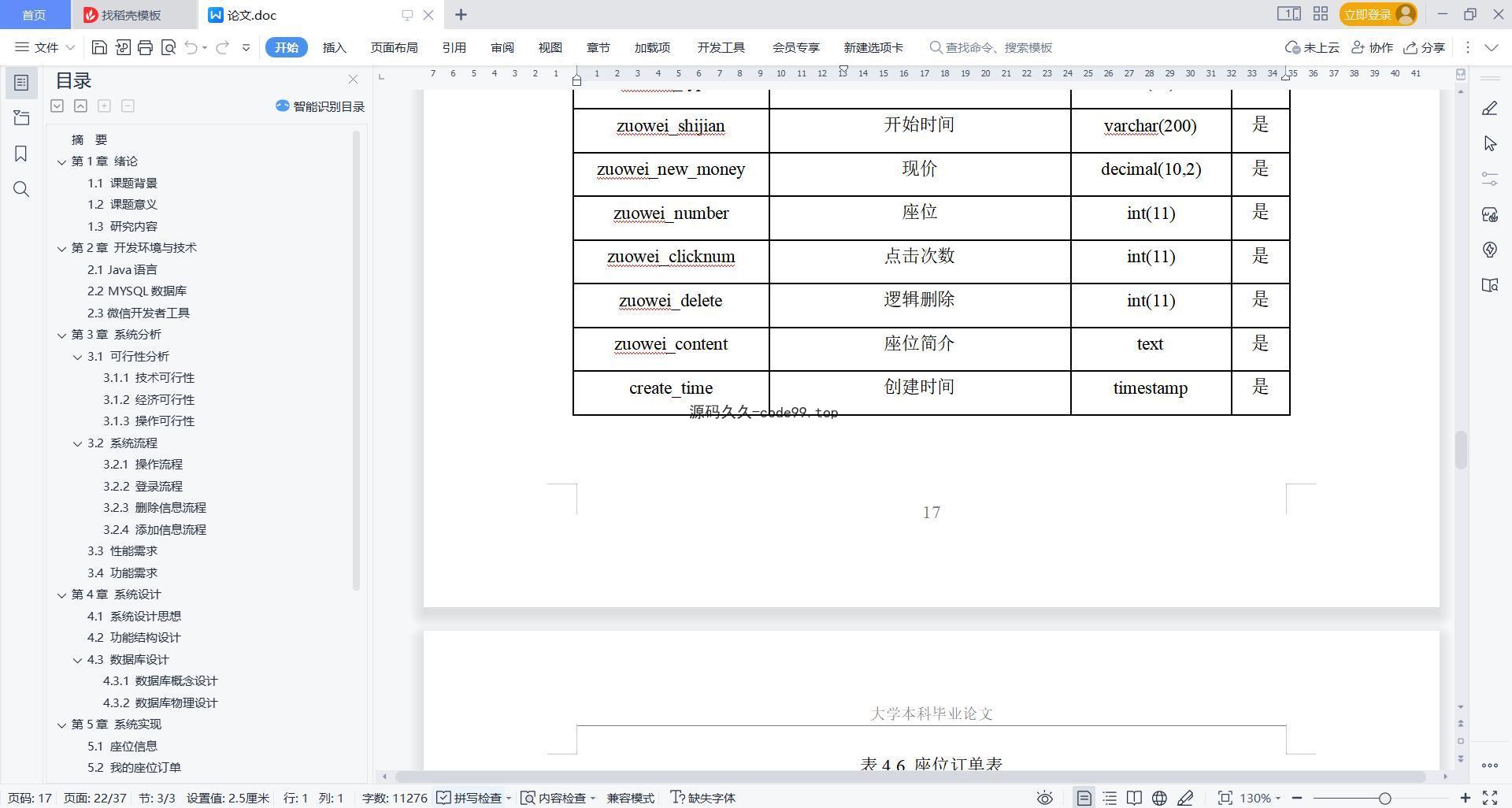Open the 文件 menu dropdown
Viewport: 1512px width, 808px height.
(x=45, y=47)
